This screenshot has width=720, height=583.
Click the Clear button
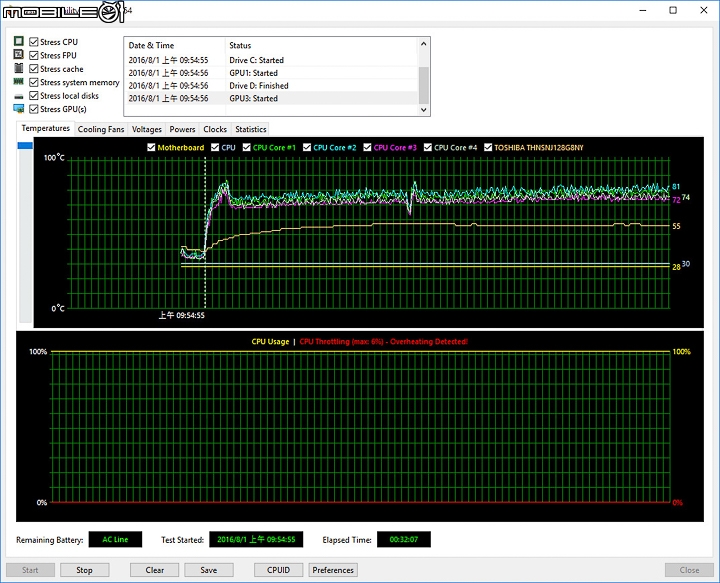(x=155, y=570)
